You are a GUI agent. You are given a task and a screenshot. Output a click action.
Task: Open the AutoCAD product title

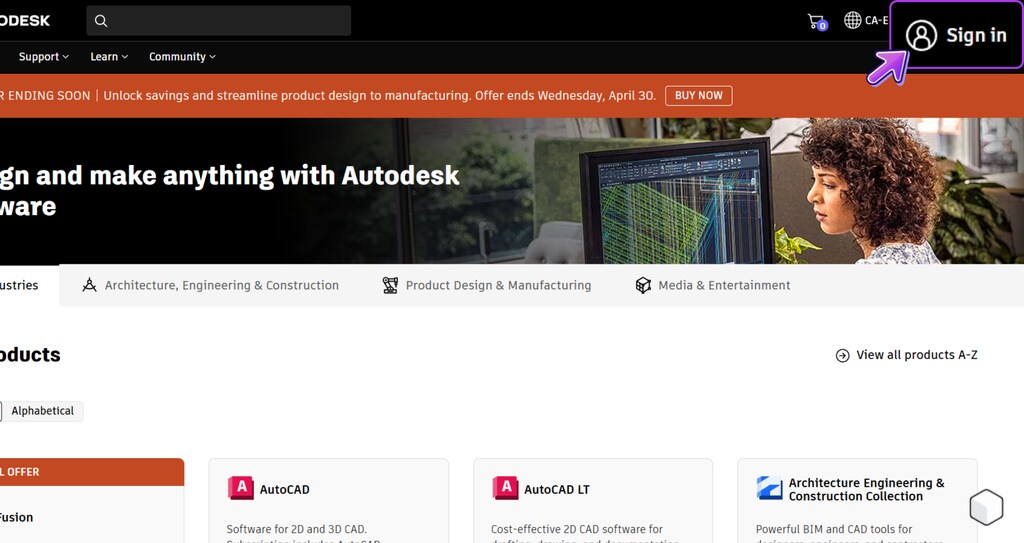[x=285, y=489]
